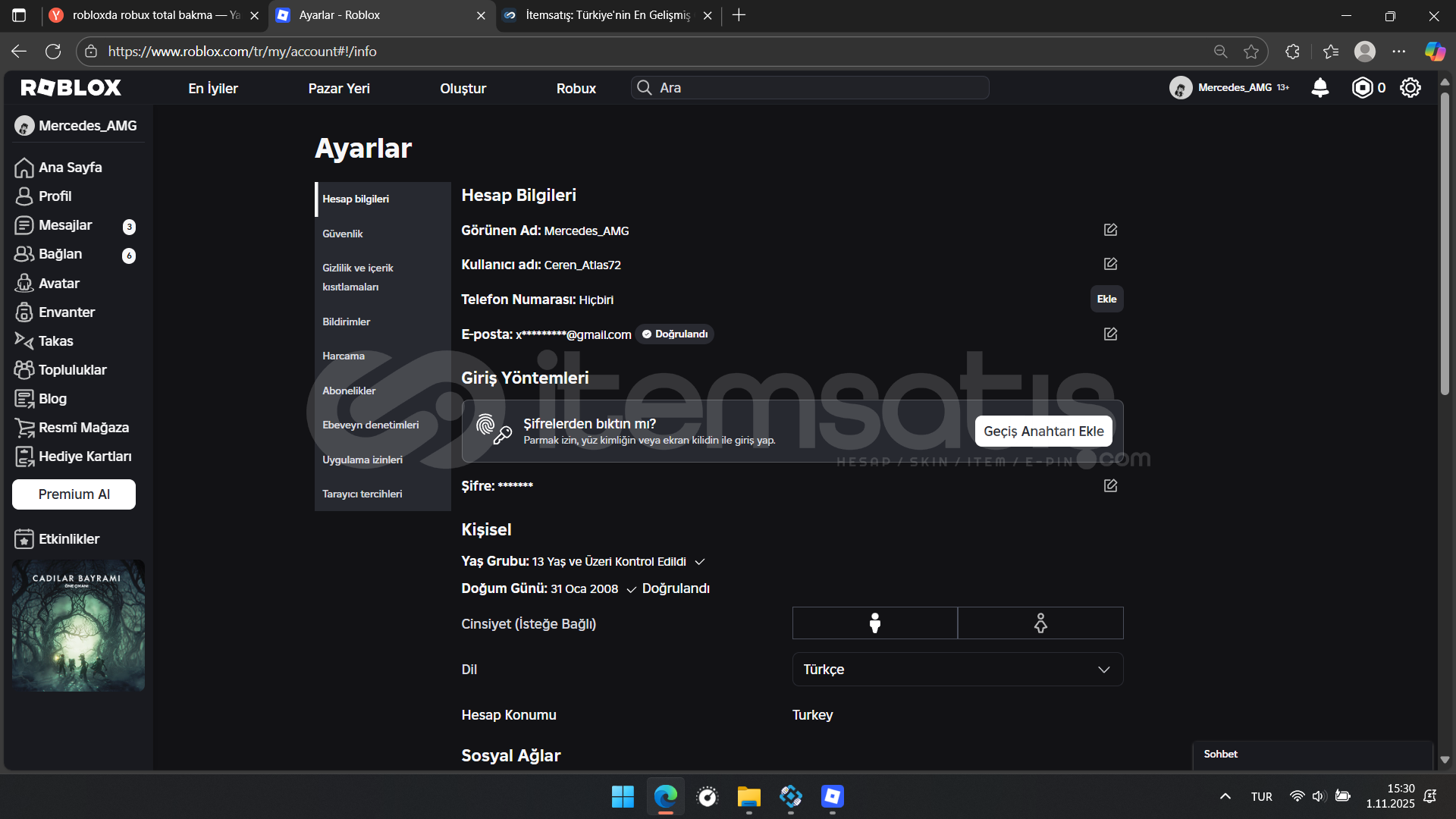The width and height of the screenshot is (1456, 819).
Task: Go to Takas (Trade) in sidebar
Action: (x=55, y=341)
